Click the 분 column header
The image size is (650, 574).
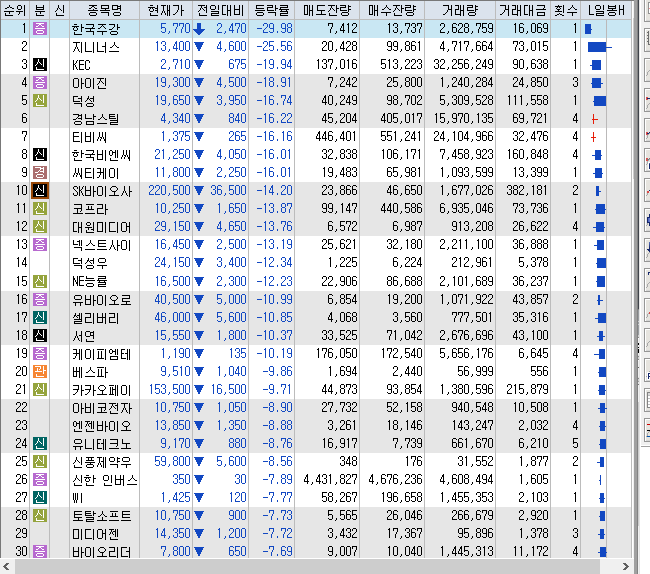pos(39,10)
